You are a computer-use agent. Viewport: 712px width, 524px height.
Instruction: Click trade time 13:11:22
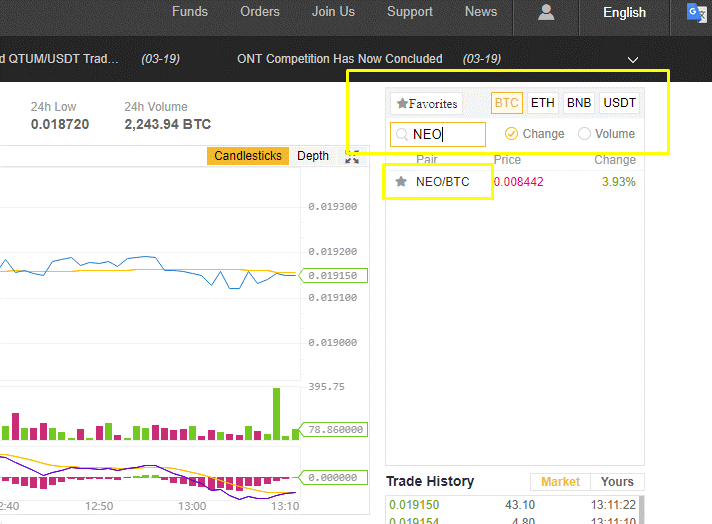pyautogui.click(x=613, y=505)
